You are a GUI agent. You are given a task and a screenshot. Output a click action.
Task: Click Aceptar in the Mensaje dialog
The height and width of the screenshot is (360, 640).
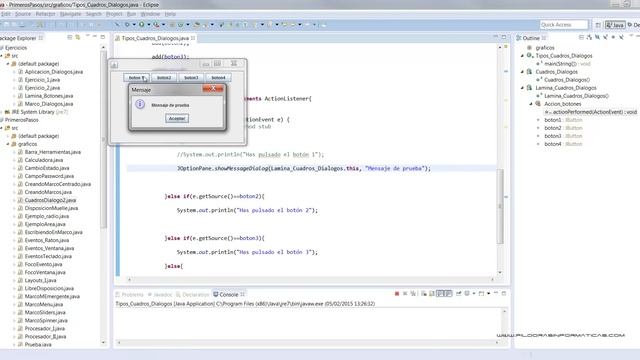point(177,118)
